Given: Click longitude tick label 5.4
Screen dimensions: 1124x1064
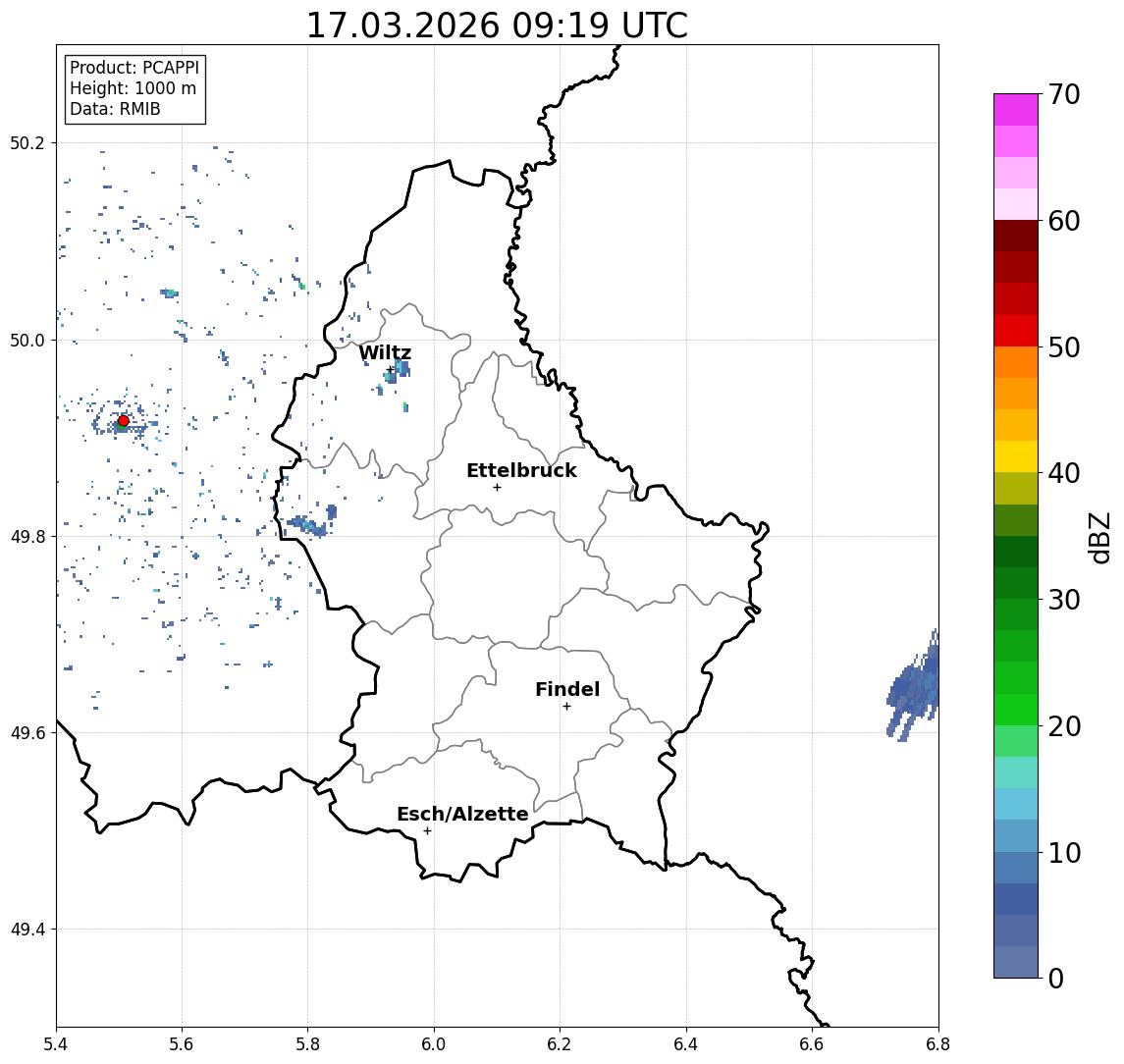Looking at the screenshot, I should 56,1044.
